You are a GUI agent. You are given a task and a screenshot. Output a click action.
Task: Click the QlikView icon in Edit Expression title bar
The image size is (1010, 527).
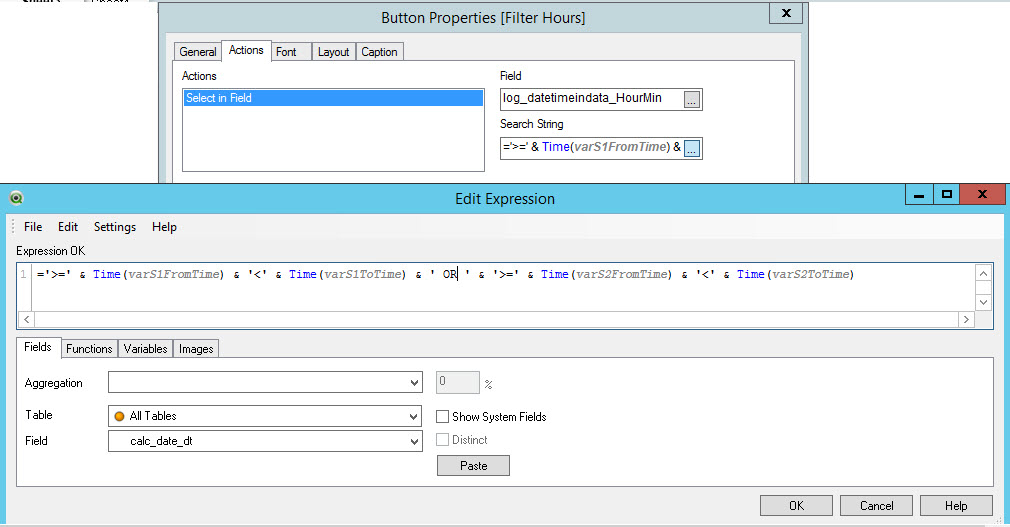[16, 198]
